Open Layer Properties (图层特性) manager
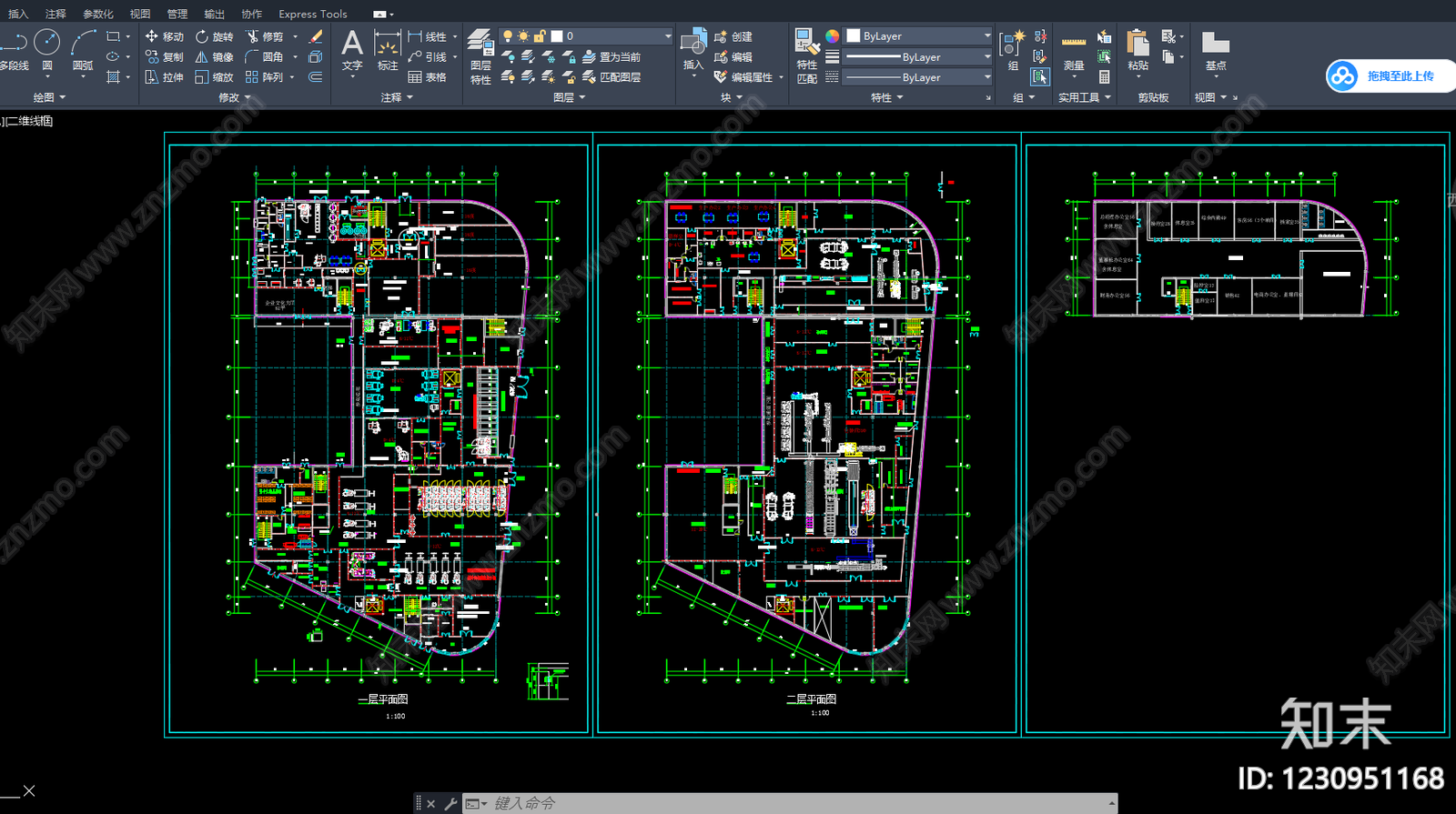 [480, 56]
